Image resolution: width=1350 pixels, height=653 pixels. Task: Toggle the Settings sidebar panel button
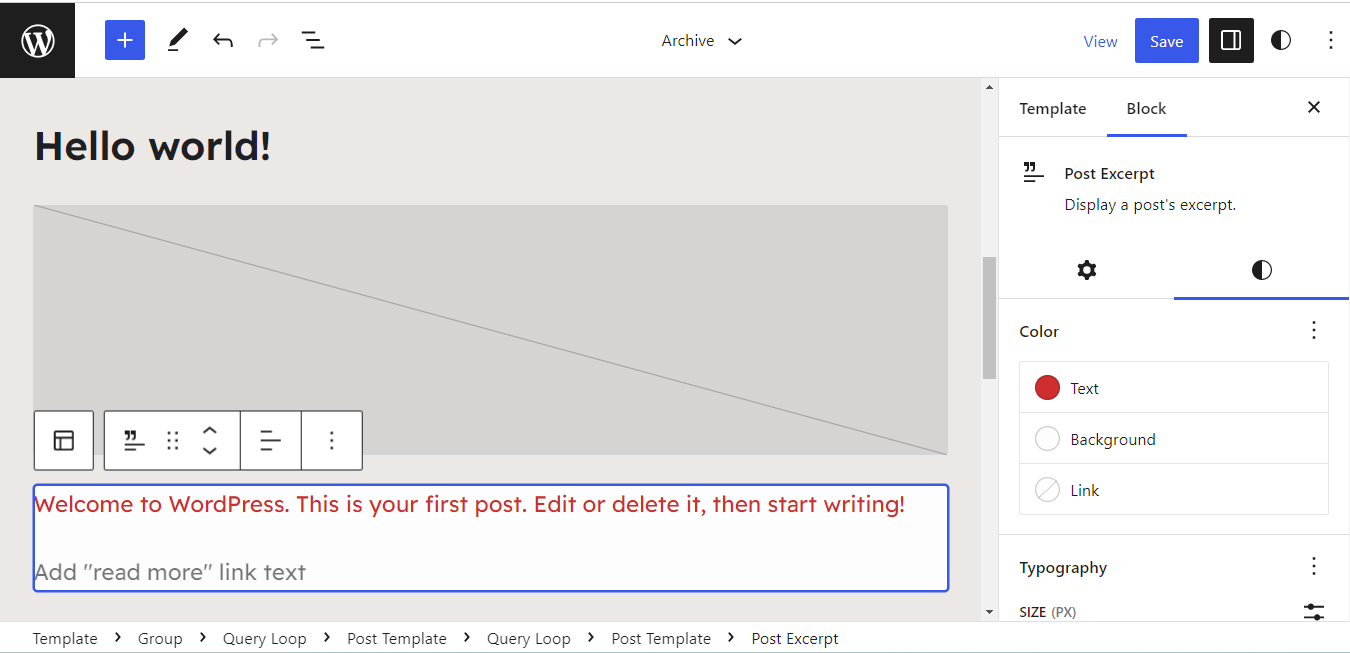coord(1231,41)
